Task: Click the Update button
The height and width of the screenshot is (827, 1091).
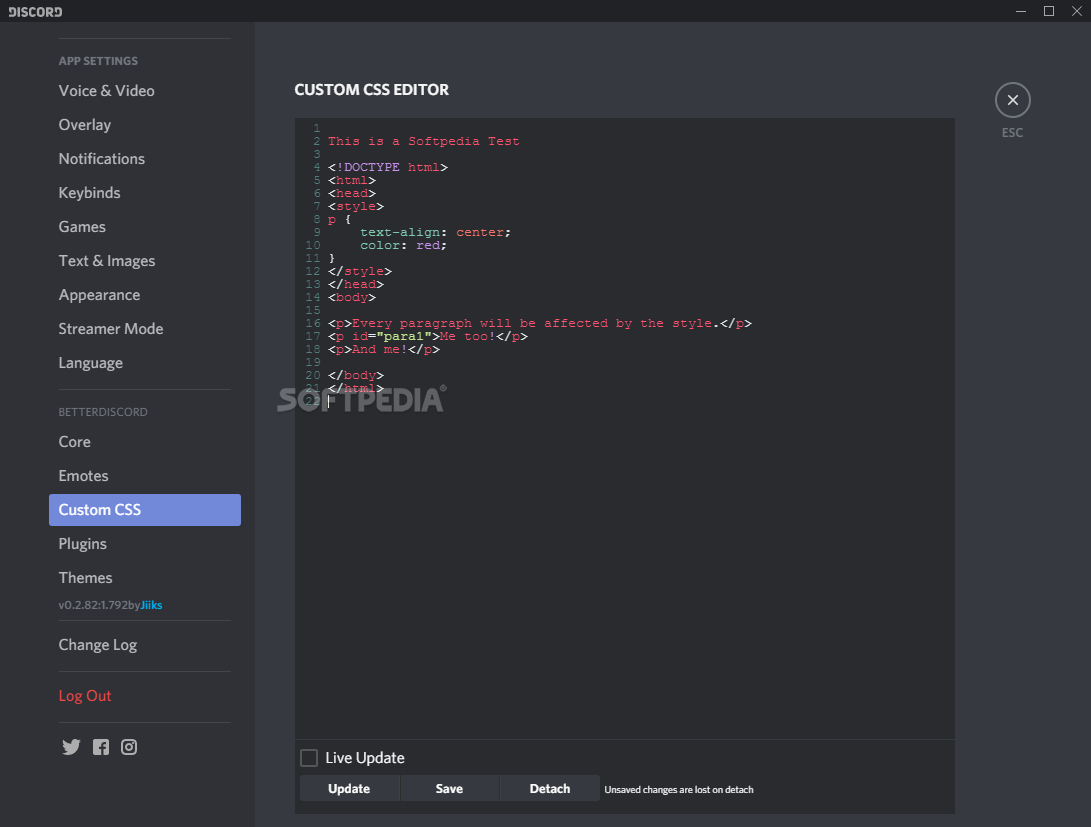Action: click(349, 788)
